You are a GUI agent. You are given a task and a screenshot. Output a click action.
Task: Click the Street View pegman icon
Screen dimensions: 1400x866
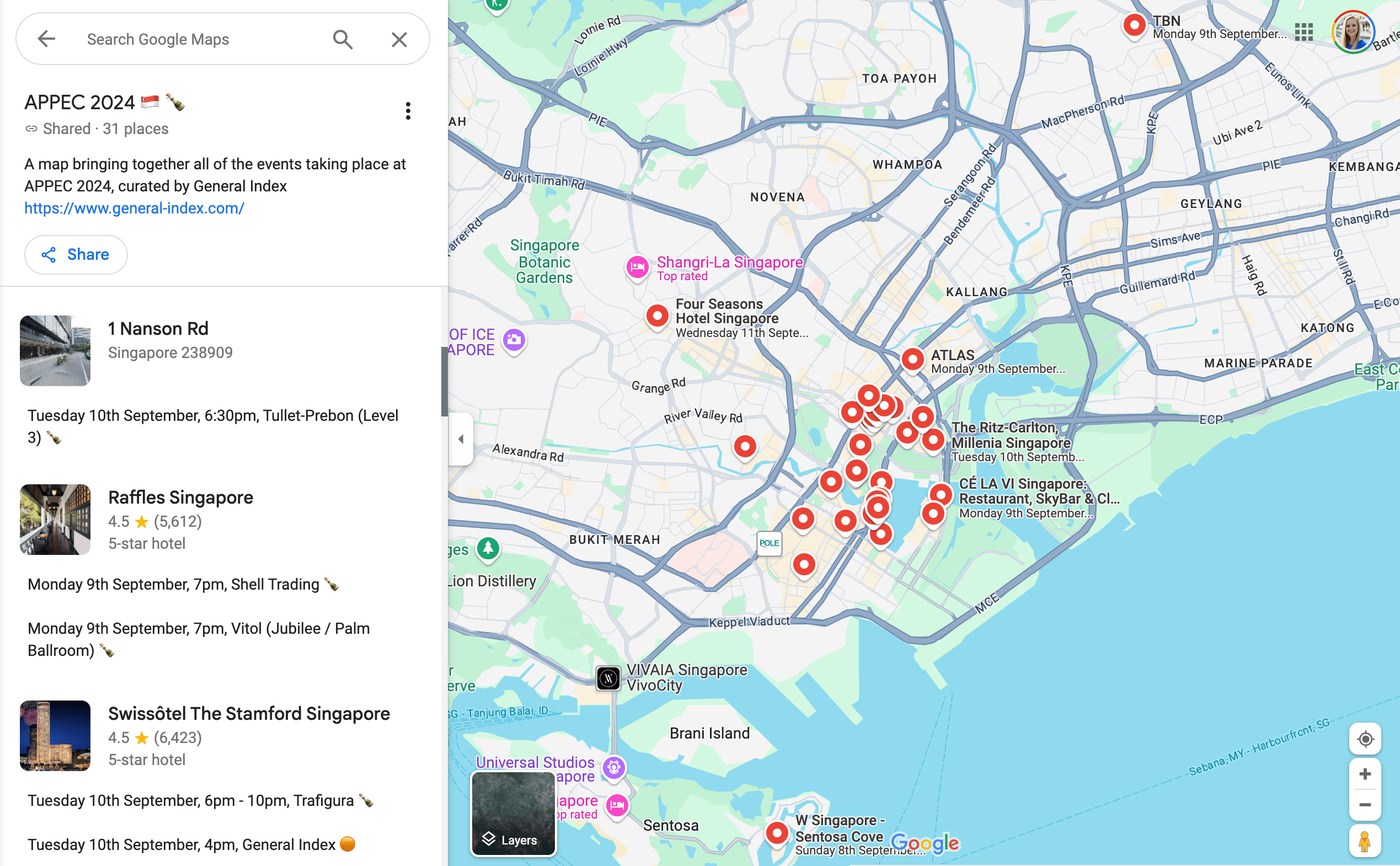click(x=1365, y=841)
